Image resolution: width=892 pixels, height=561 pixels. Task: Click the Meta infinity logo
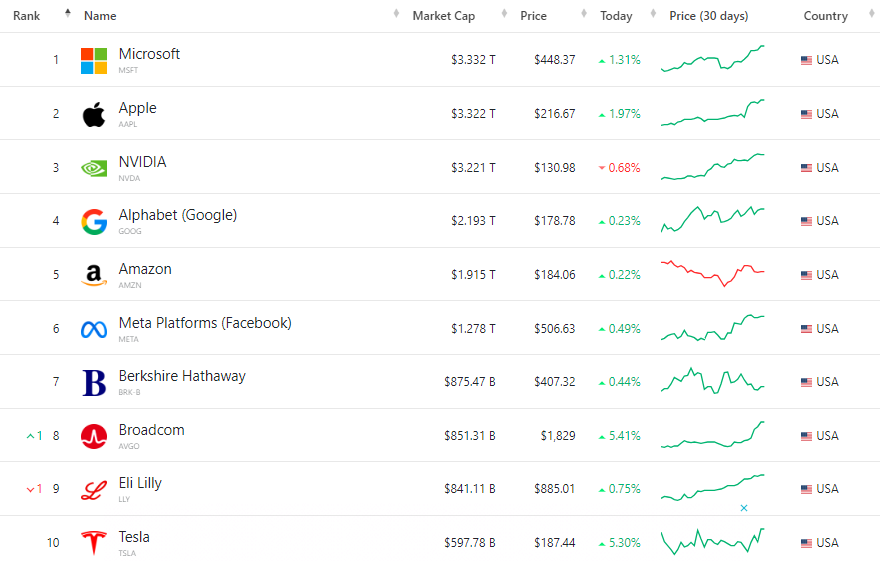94,329
